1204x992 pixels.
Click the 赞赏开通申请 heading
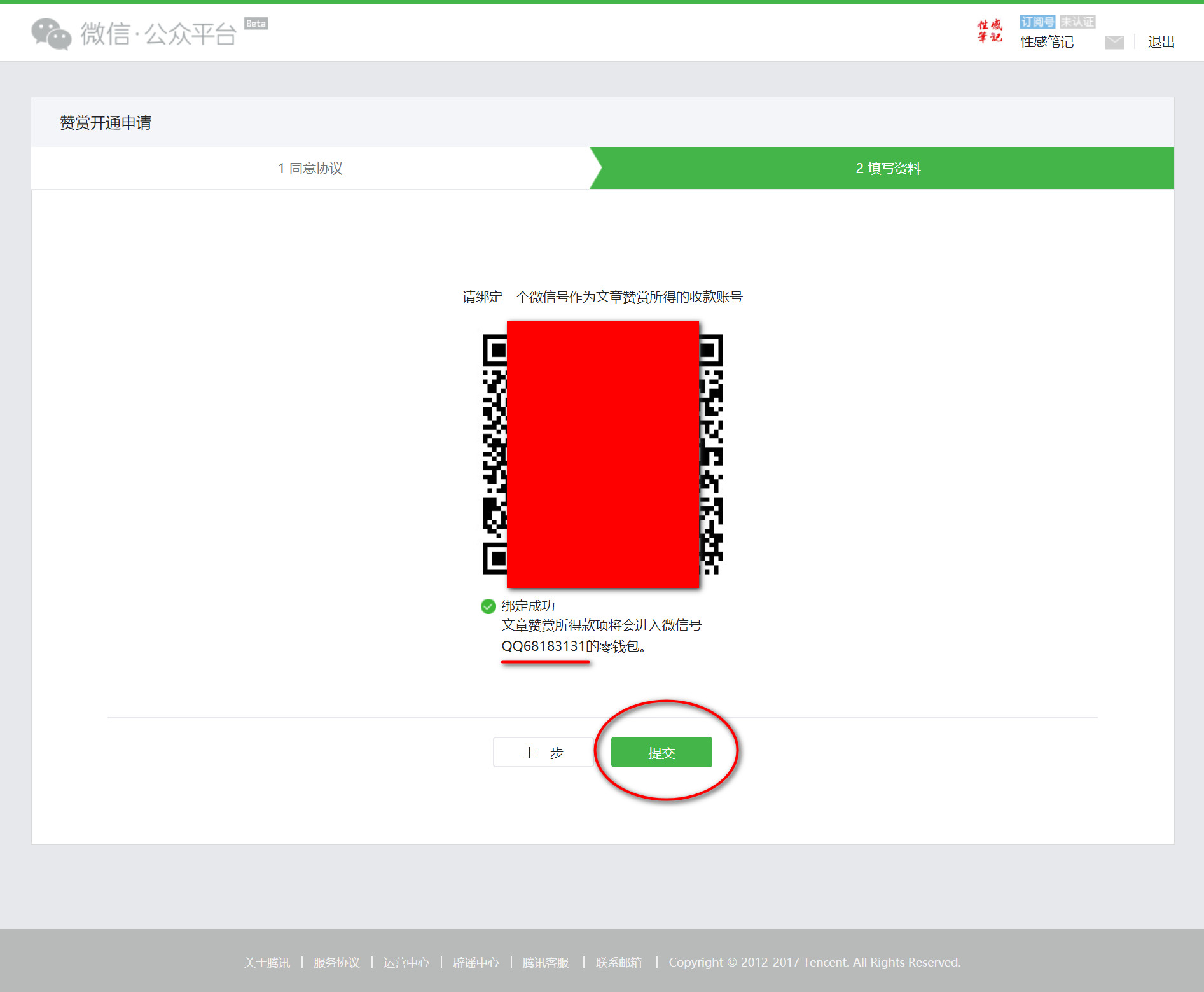coord(106,123)
